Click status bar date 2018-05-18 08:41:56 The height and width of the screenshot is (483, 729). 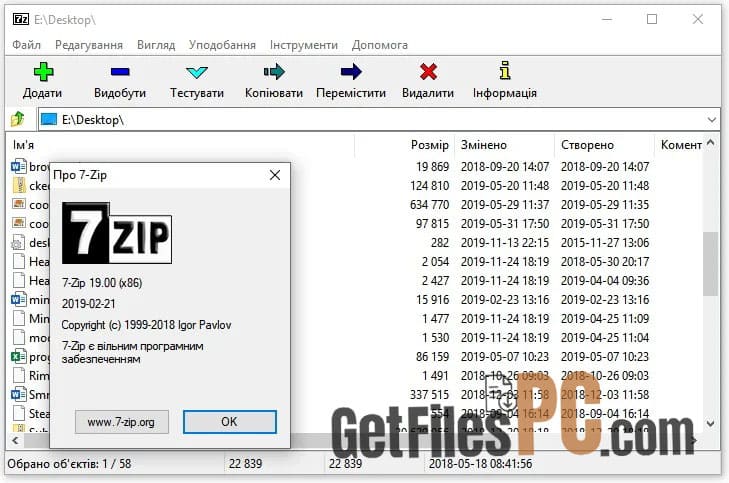[x=480, y=463]
